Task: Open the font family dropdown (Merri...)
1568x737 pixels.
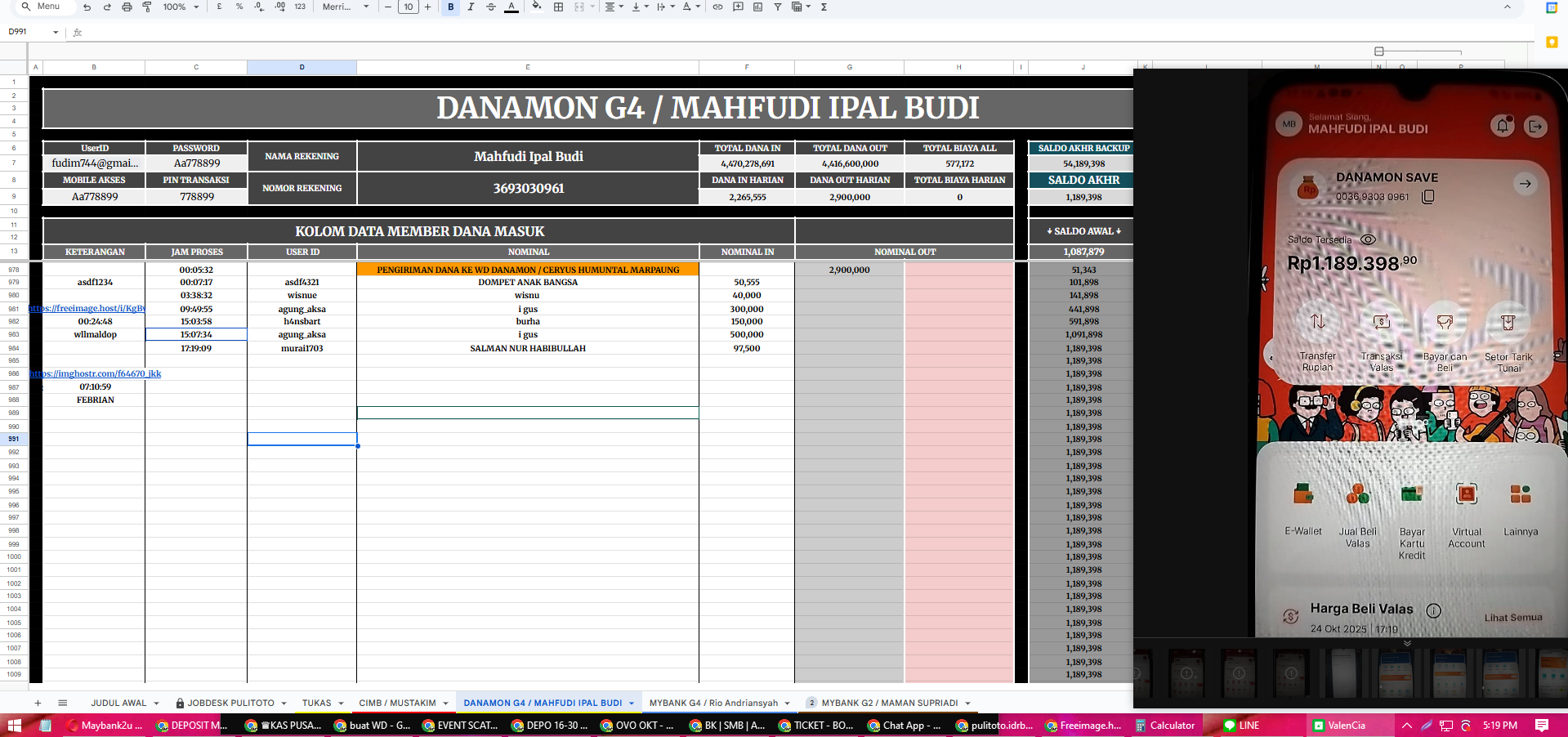Action: tap(346, 7)
